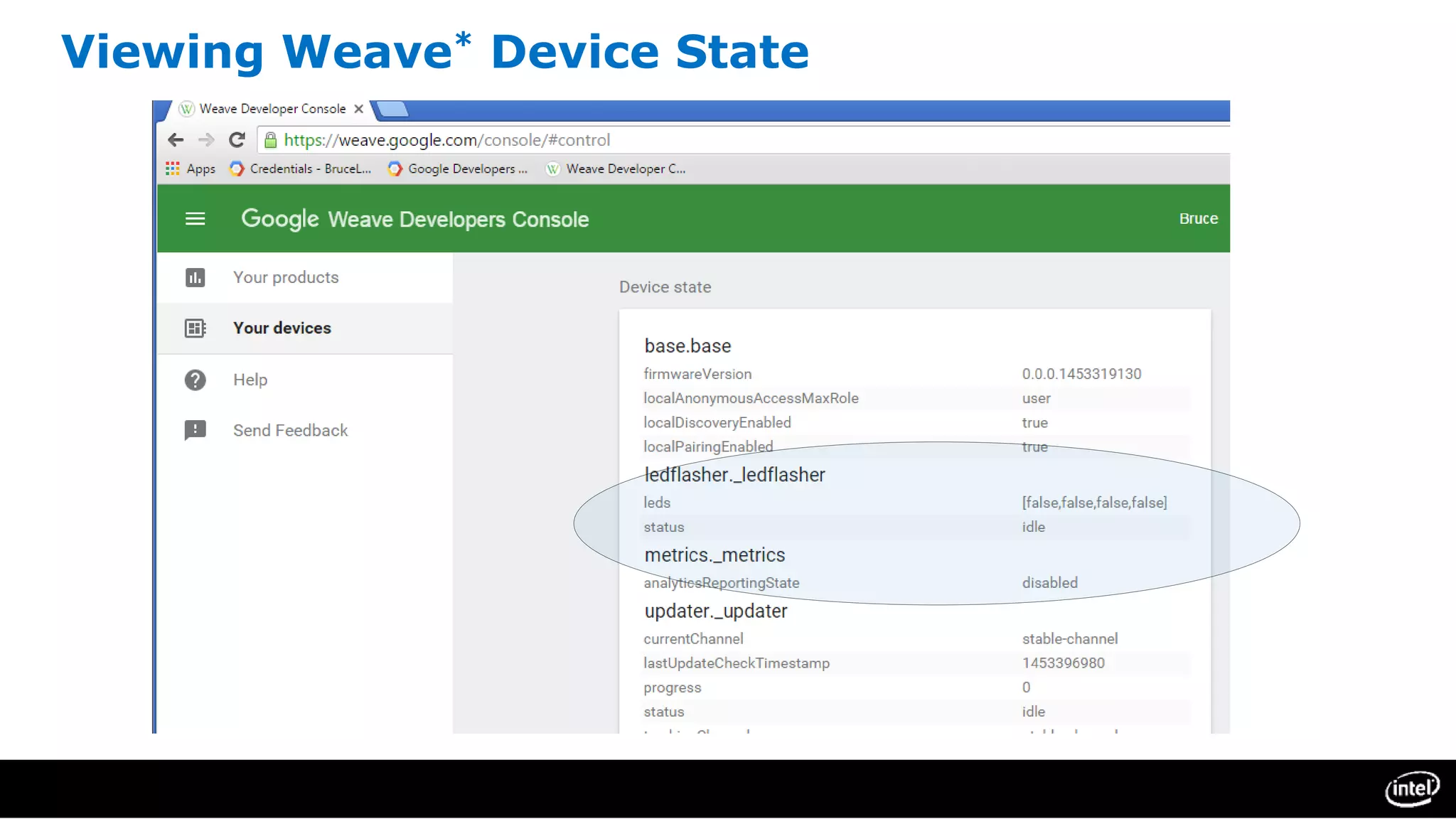Click the disabled value

1050,583
